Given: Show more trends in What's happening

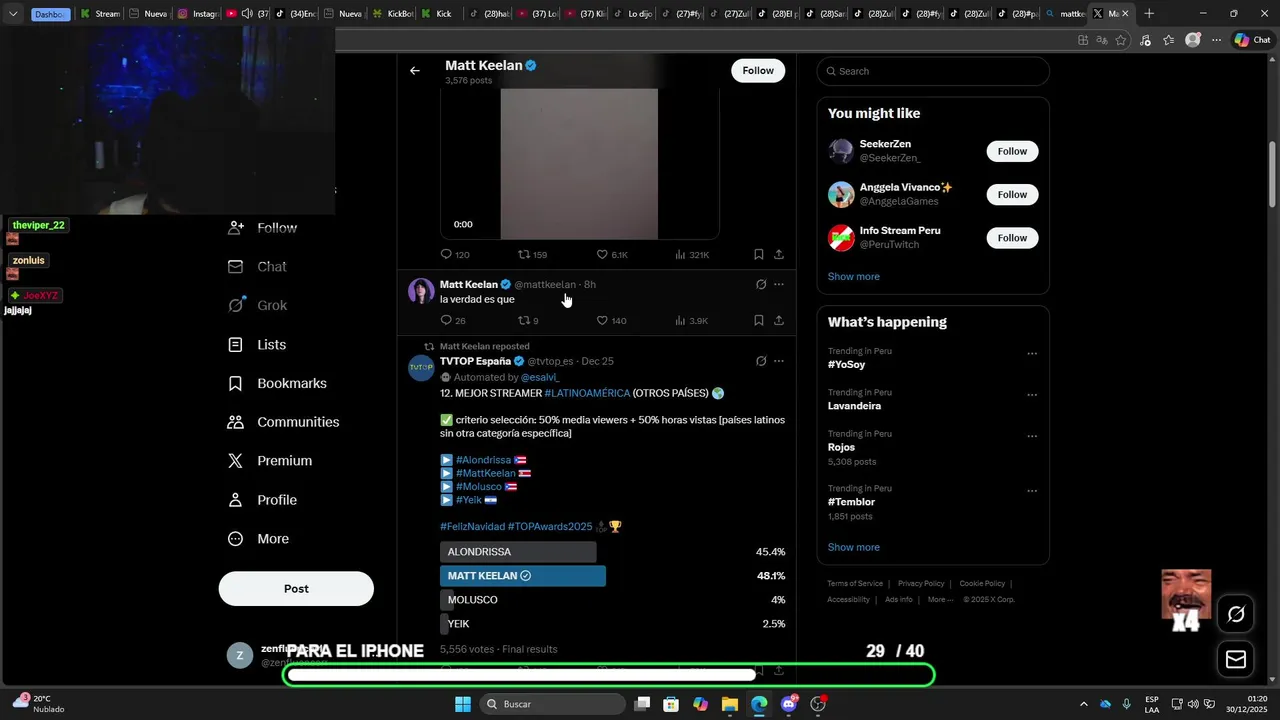Looking at the screenshot, I should (x=854, y=548).
